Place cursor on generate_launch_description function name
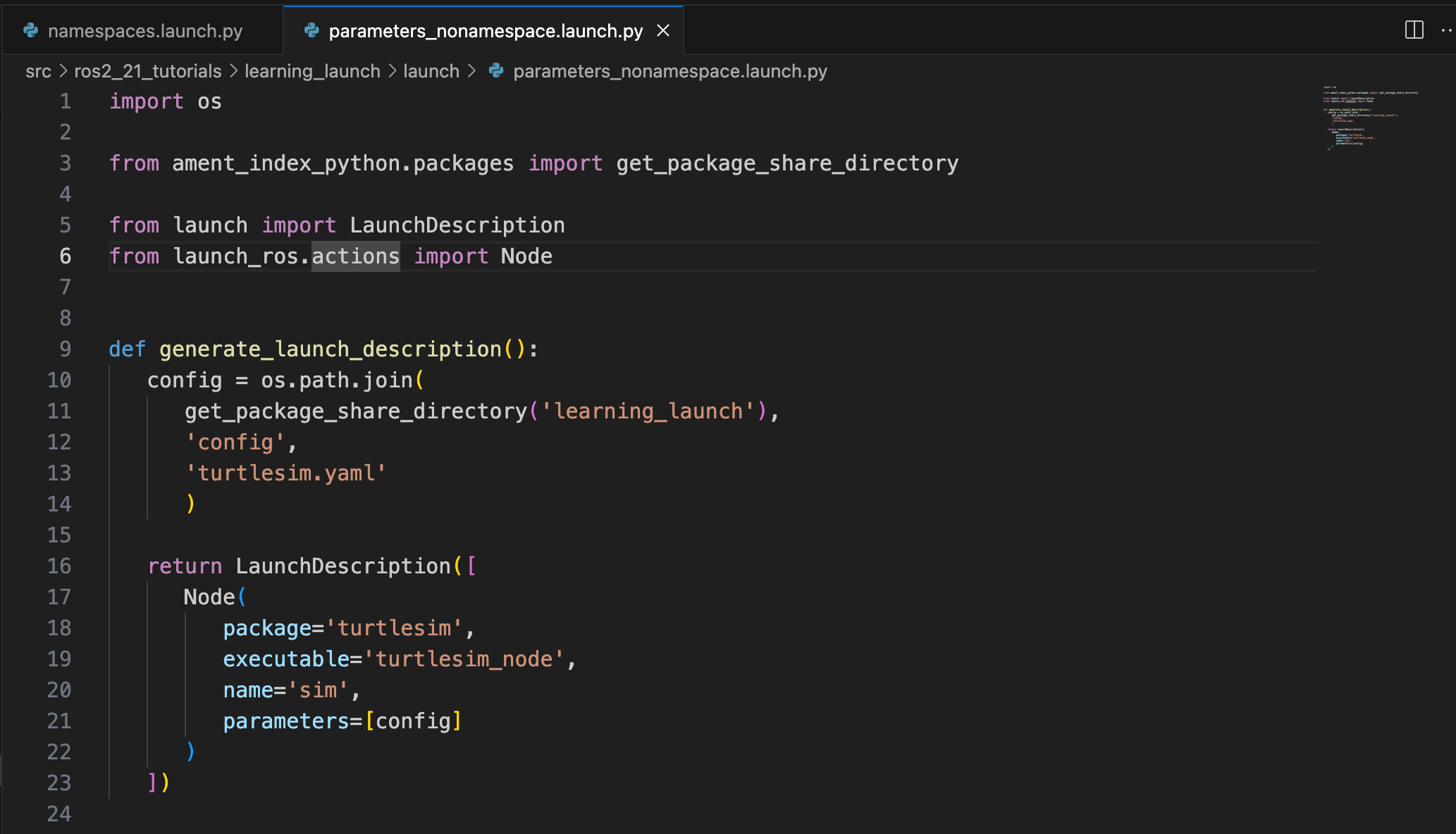Viewport: 1456px width, 834px height. point(330,349)
